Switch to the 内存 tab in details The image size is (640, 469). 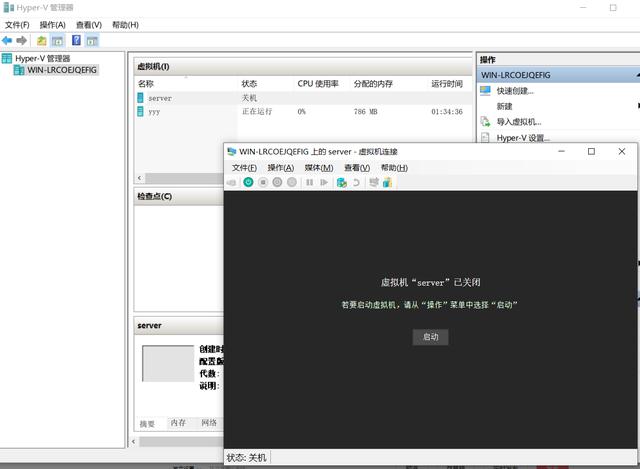point(178,423)
